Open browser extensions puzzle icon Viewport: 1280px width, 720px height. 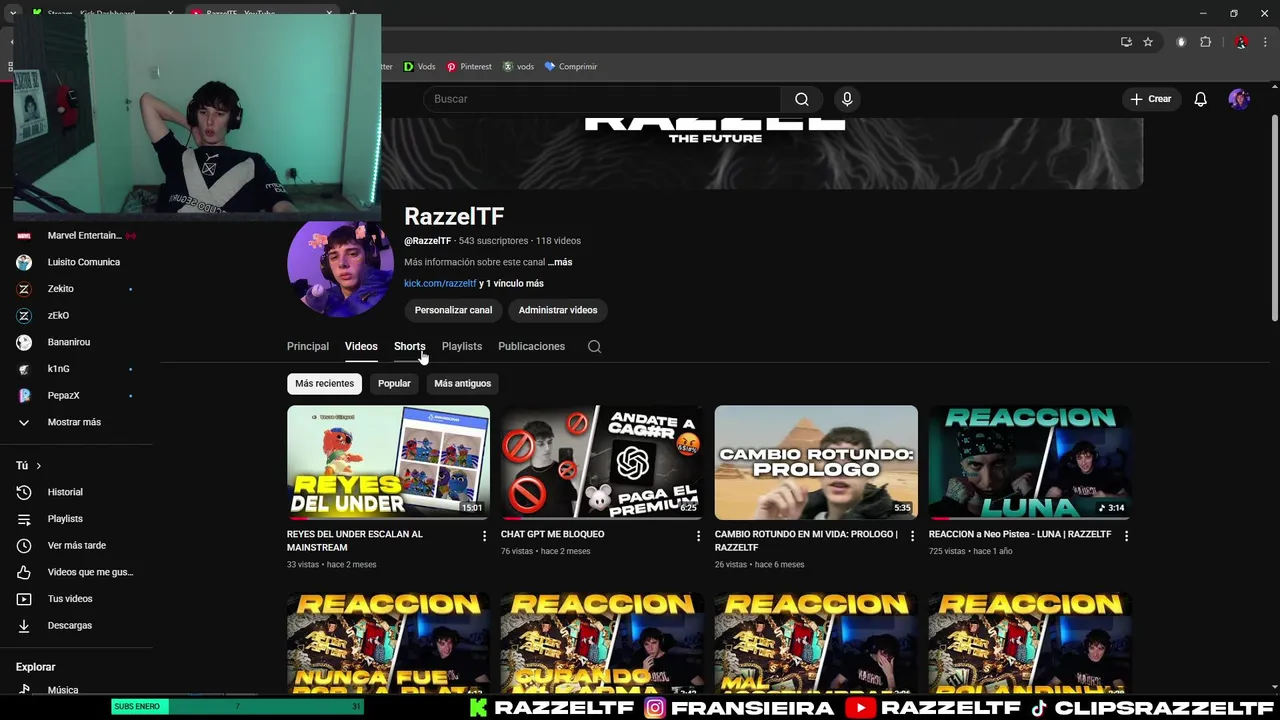tap(1205, 42)
